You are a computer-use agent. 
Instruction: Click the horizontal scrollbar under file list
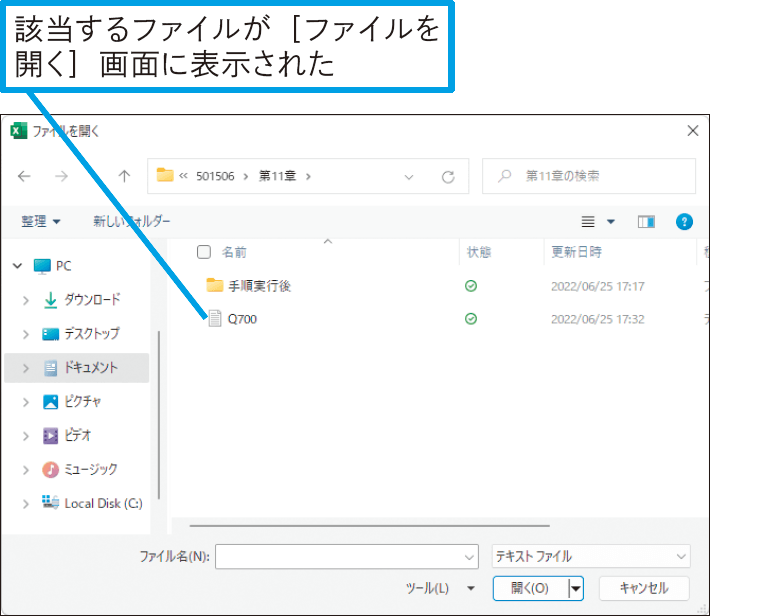[x=370, y=526]
